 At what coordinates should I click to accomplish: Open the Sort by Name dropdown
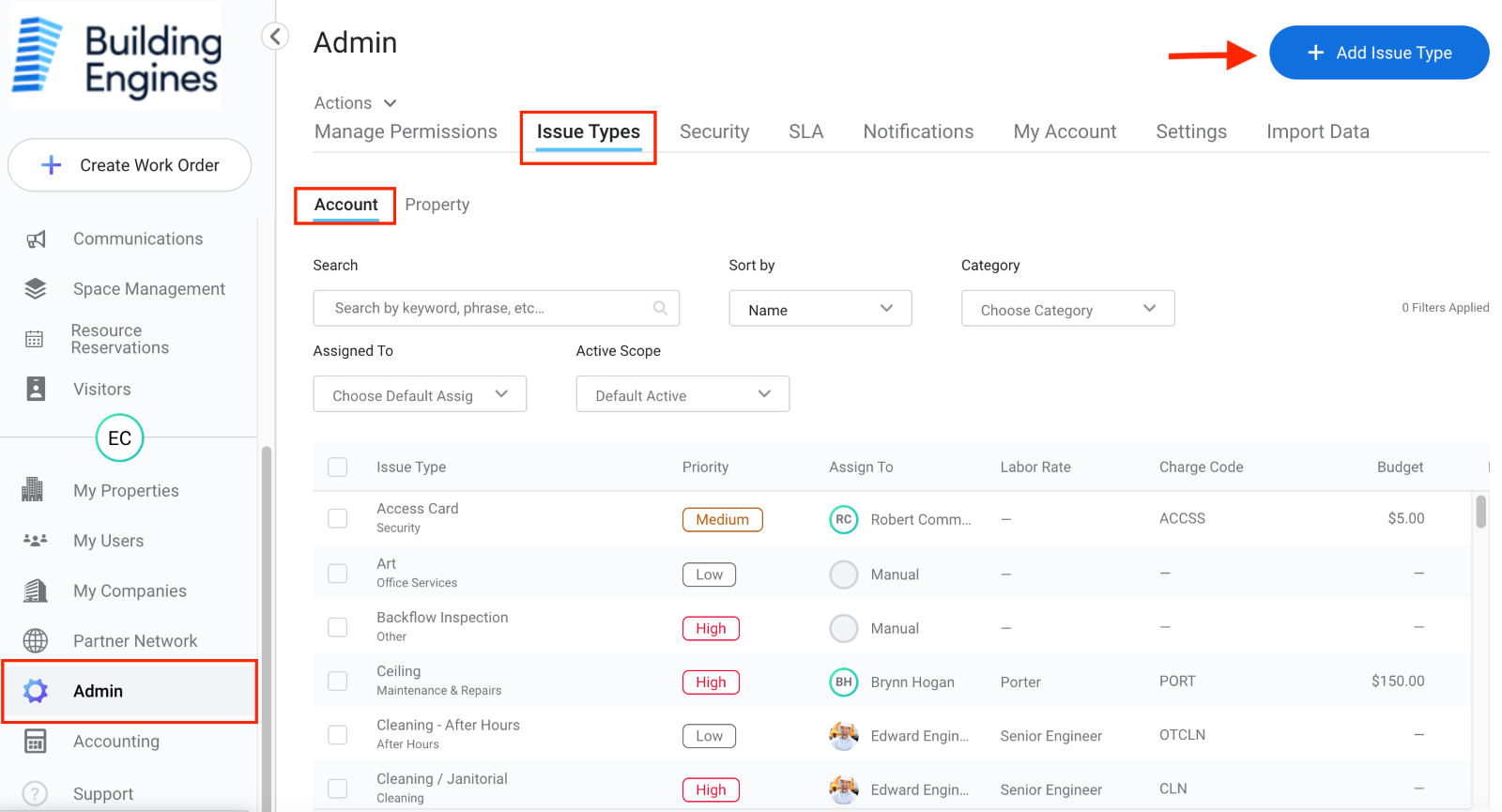[x=820, y=309]
